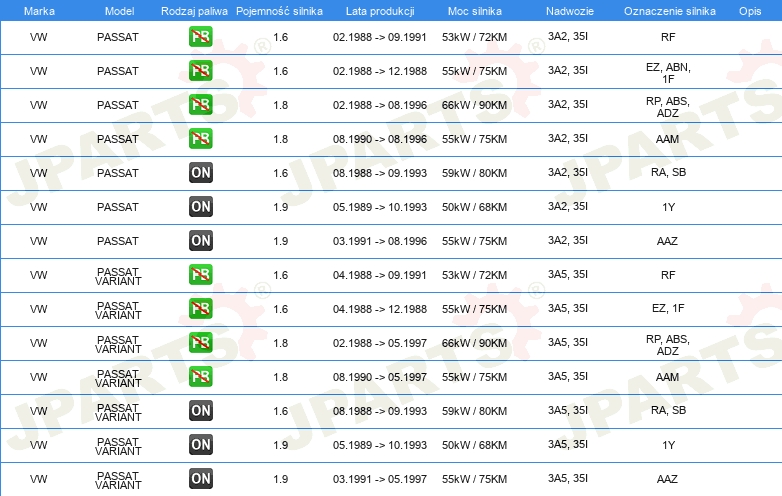Select 66kW / 90KM in PASSAT 3A2 row
Viewport: 782px width, 496px height.
(474, 105)
